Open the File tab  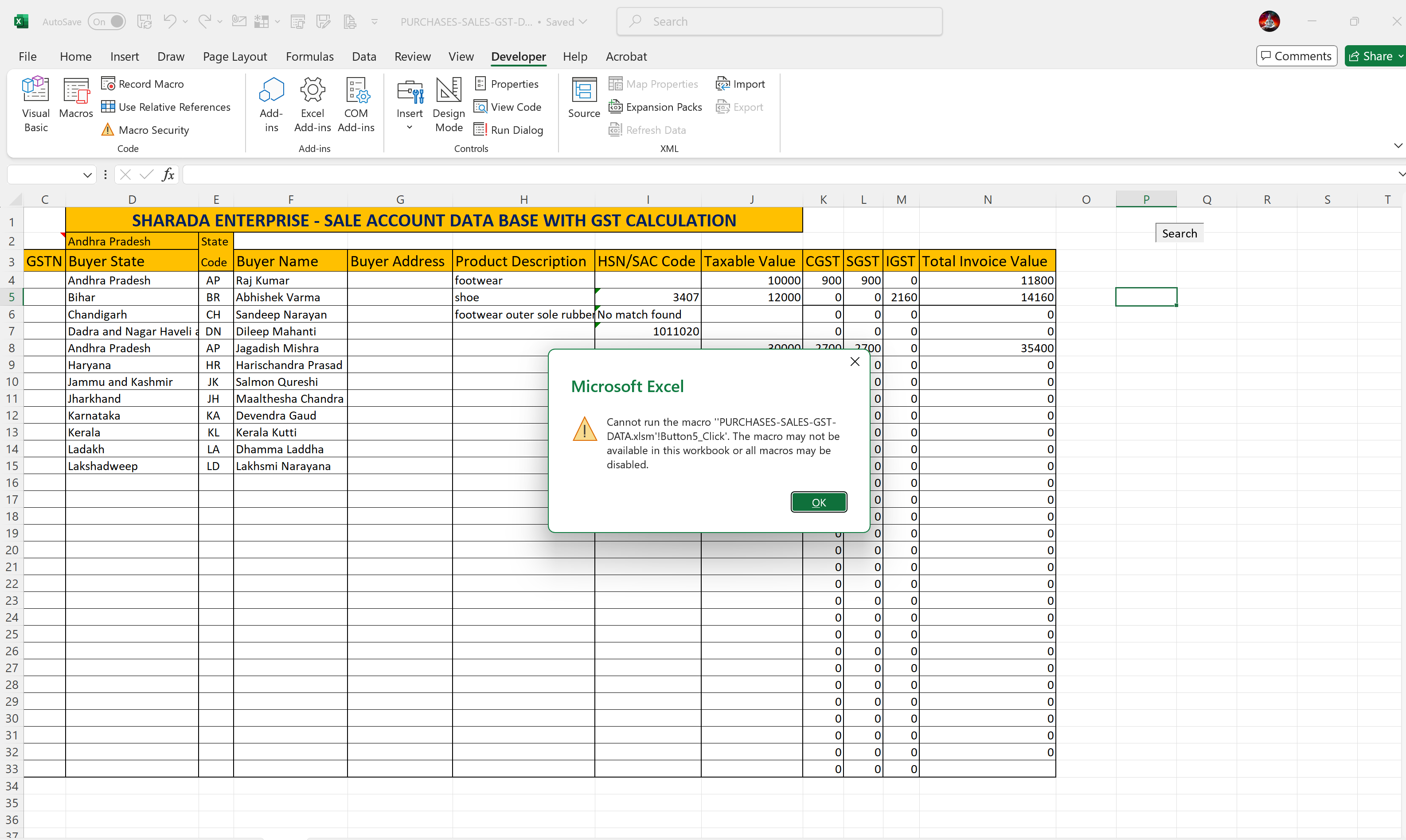tap(27, 57)
